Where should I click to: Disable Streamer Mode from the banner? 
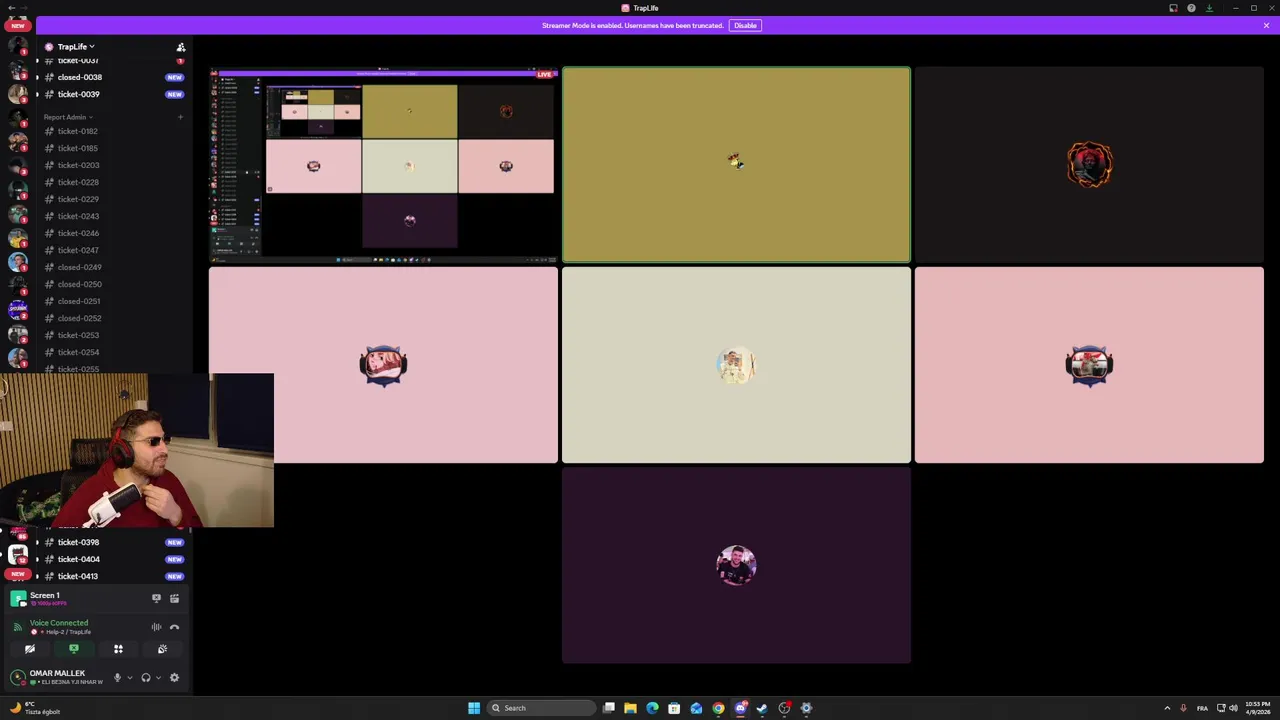coord(745,25)
